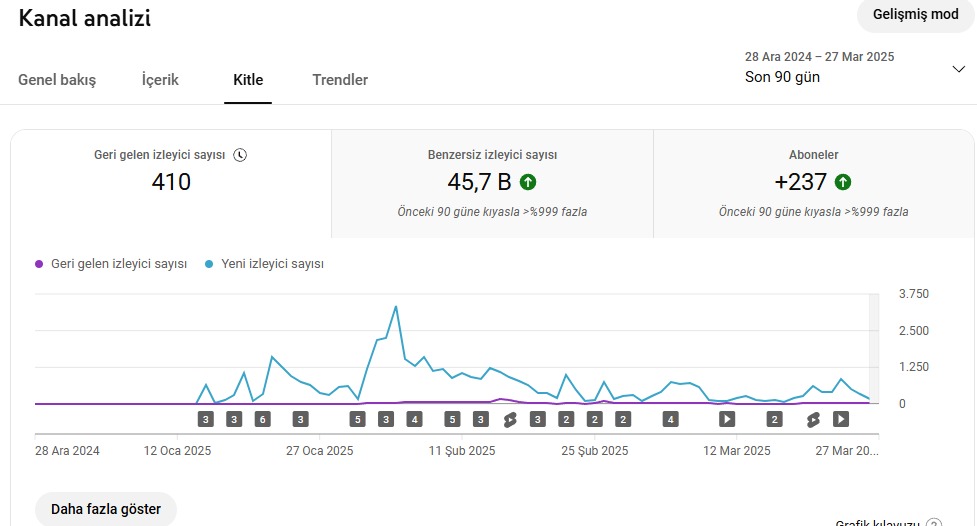
Task: Click the highest peak of the blue line
Action: (x=396, y=307)
